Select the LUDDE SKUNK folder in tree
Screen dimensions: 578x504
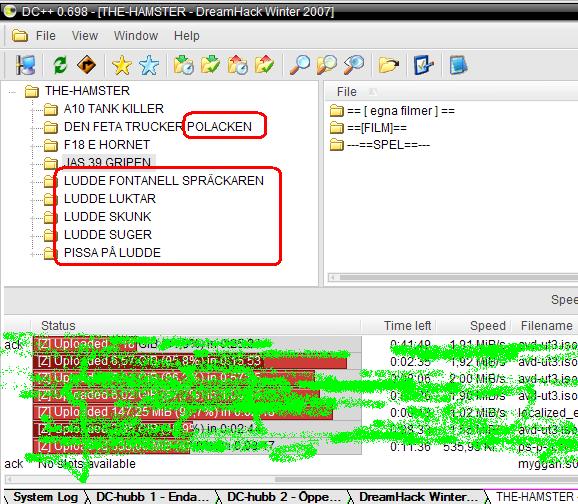point(107,217)
